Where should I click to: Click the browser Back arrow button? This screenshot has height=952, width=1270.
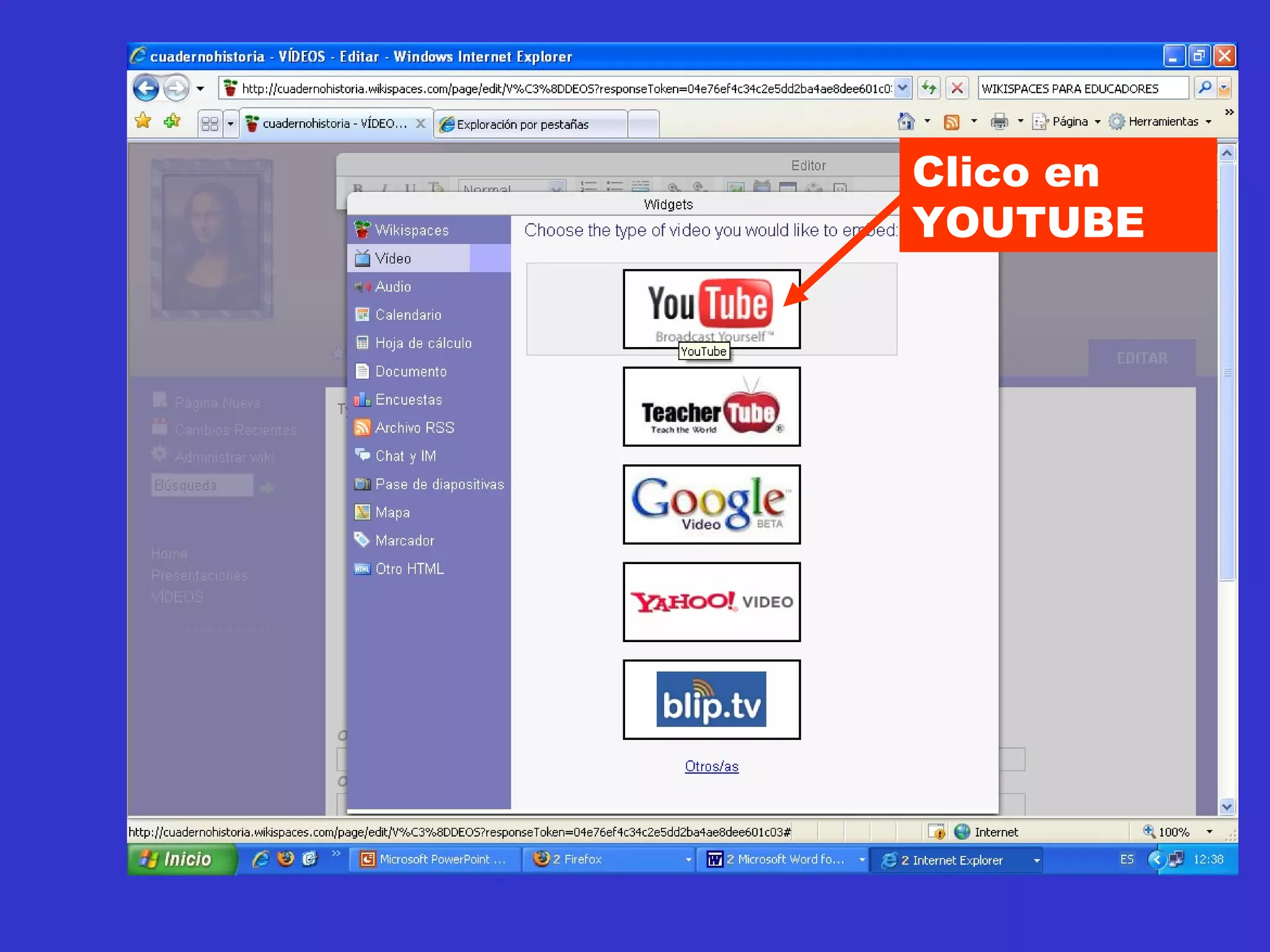(146, 88)
